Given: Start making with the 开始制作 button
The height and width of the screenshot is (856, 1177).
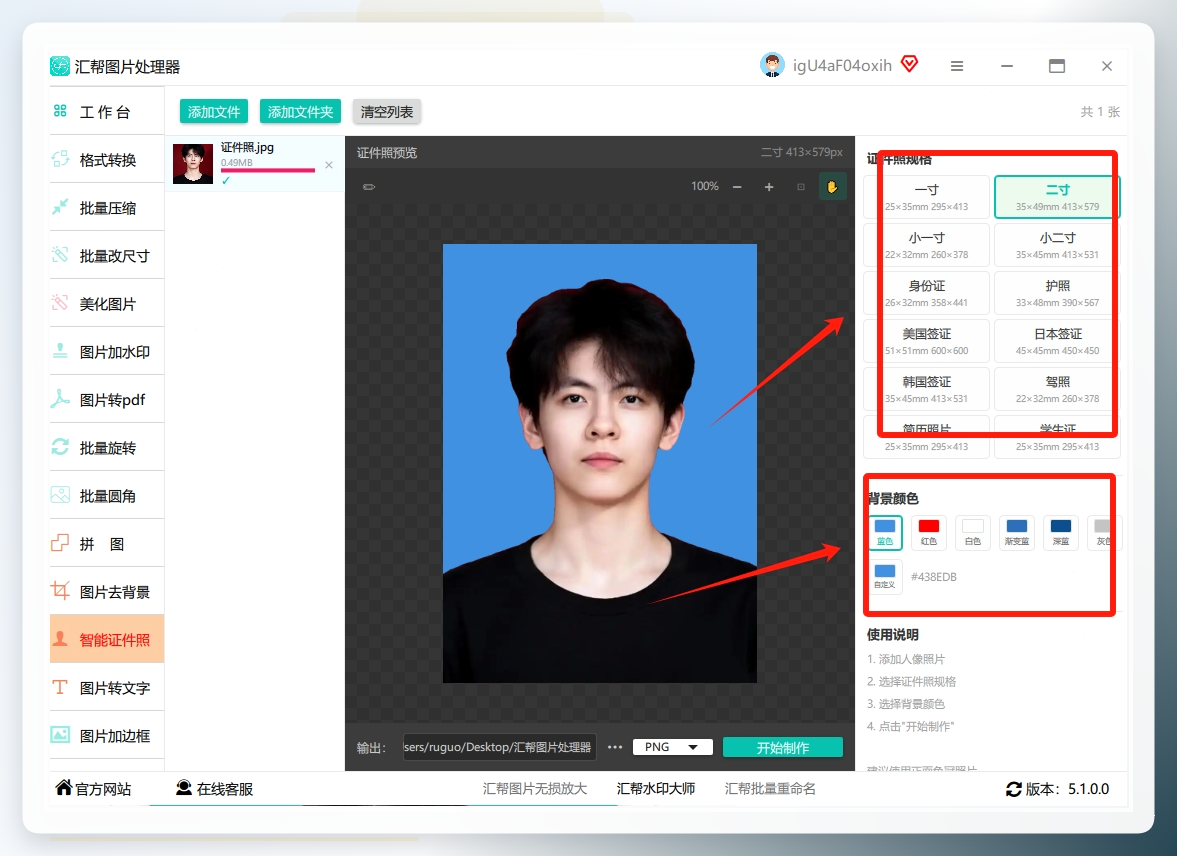Looking at the screenshot, I should pyautogui.click(x=782, y=748).
